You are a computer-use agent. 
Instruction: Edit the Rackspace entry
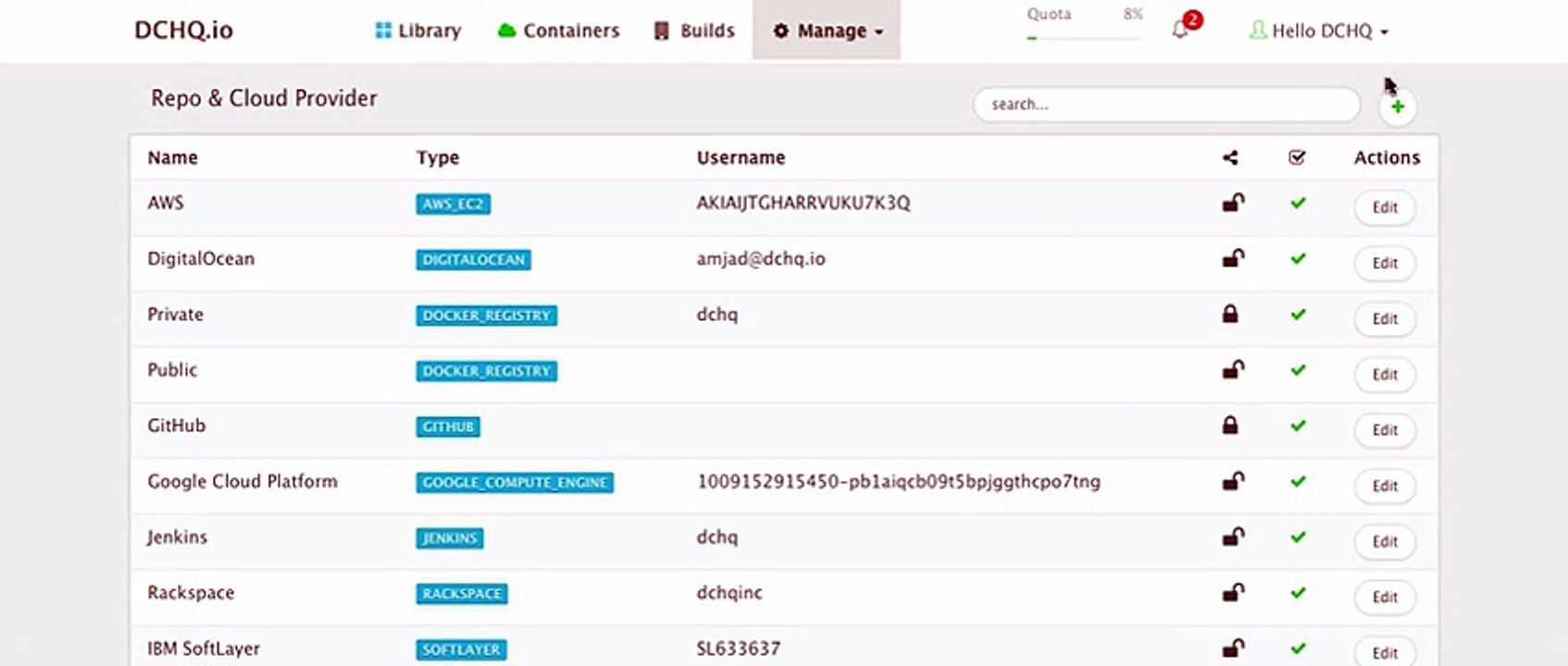point(1385,597)
